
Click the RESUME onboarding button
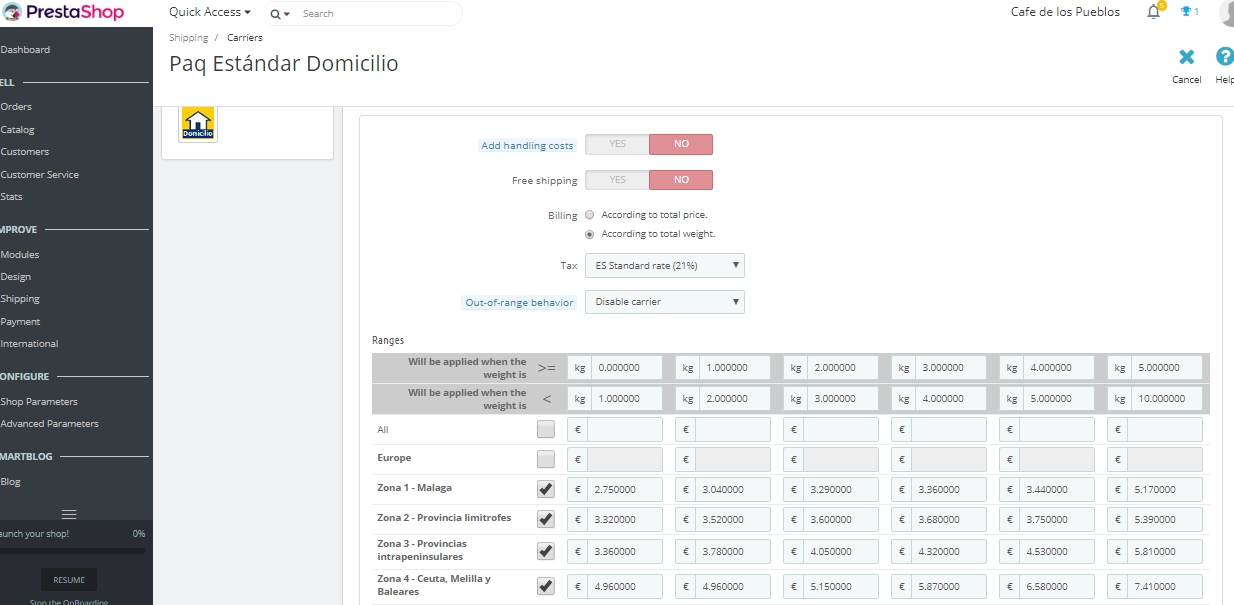[69, 580]
